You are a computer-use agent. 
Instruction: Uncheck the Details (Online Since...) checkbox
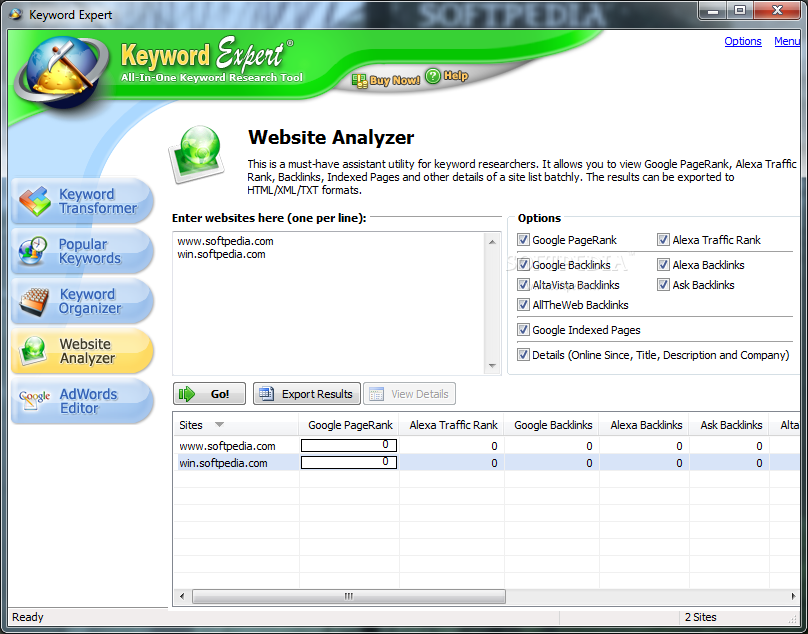pyautogui.click(x=523, y=355)
